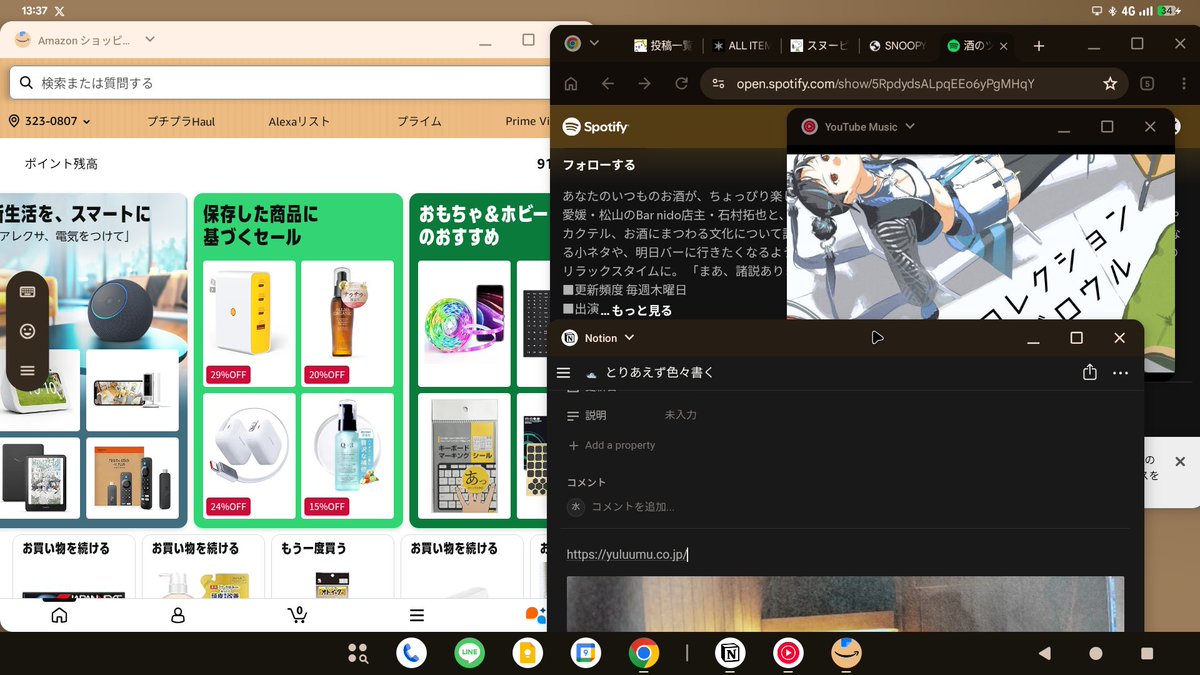Screen dimensions: 1200x675
Task: Open Notion page more options
Action: [x=1120, y=372]
